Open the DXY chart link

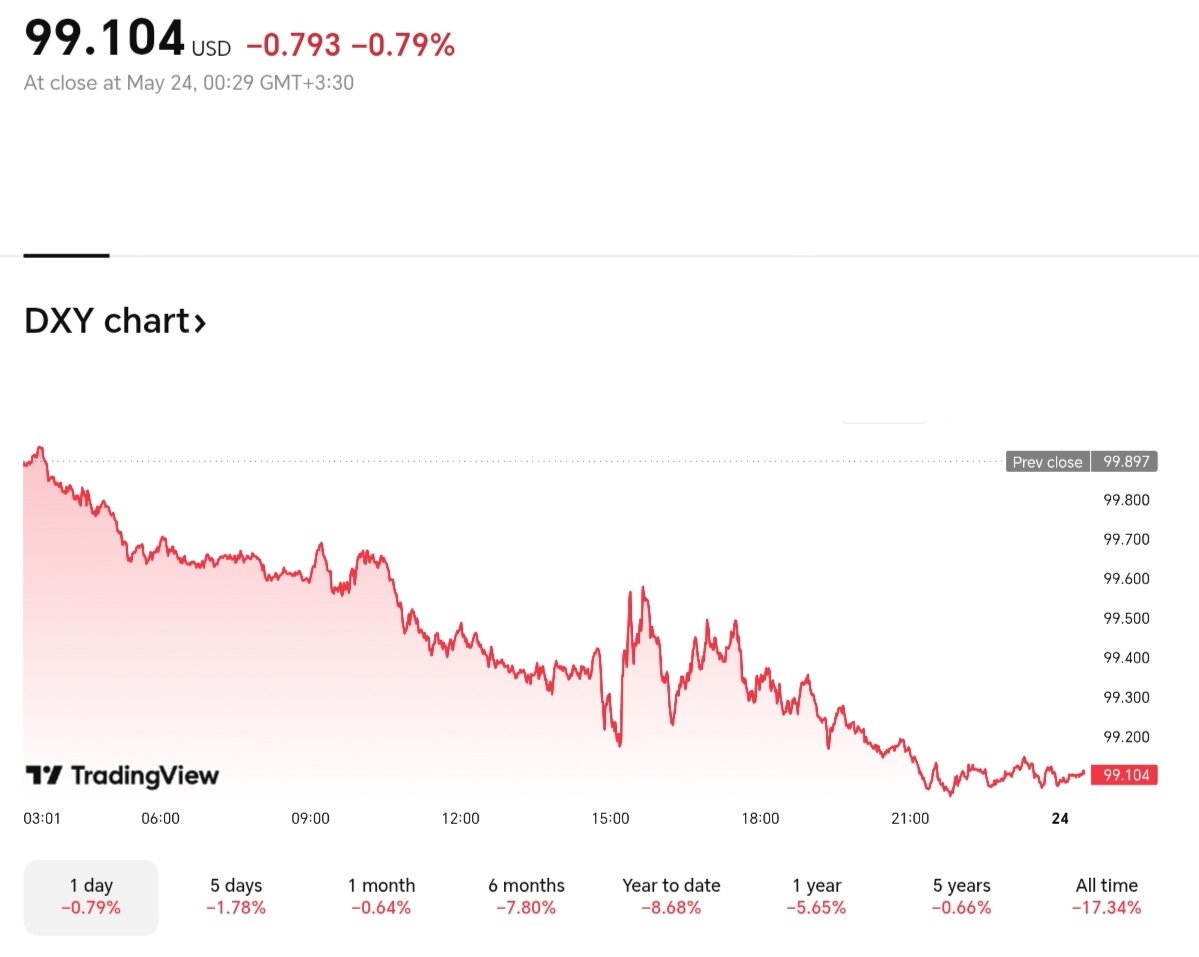106,321
